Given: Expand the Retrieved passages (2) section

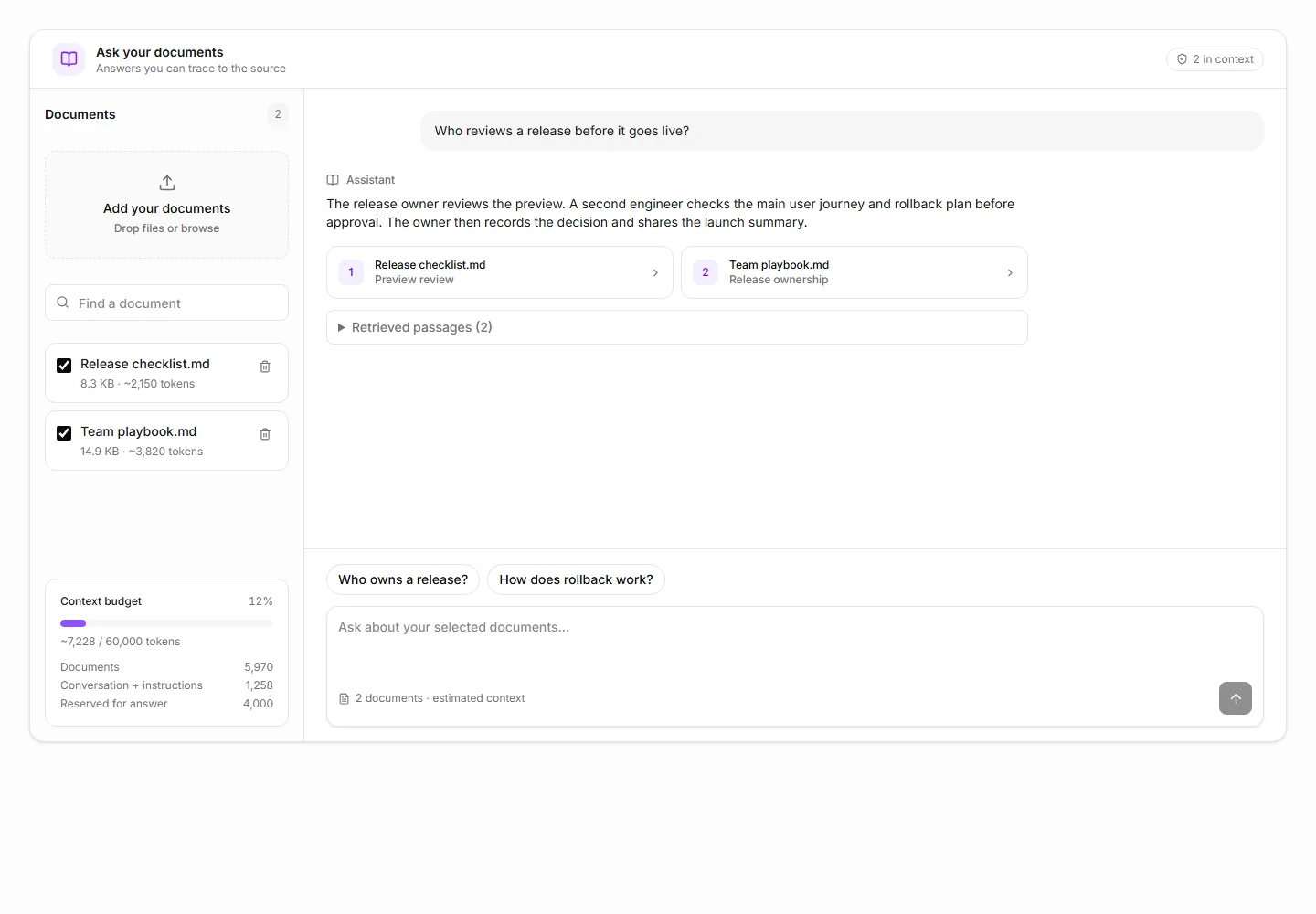Looking at the screenshot, I should coord(677,327).
